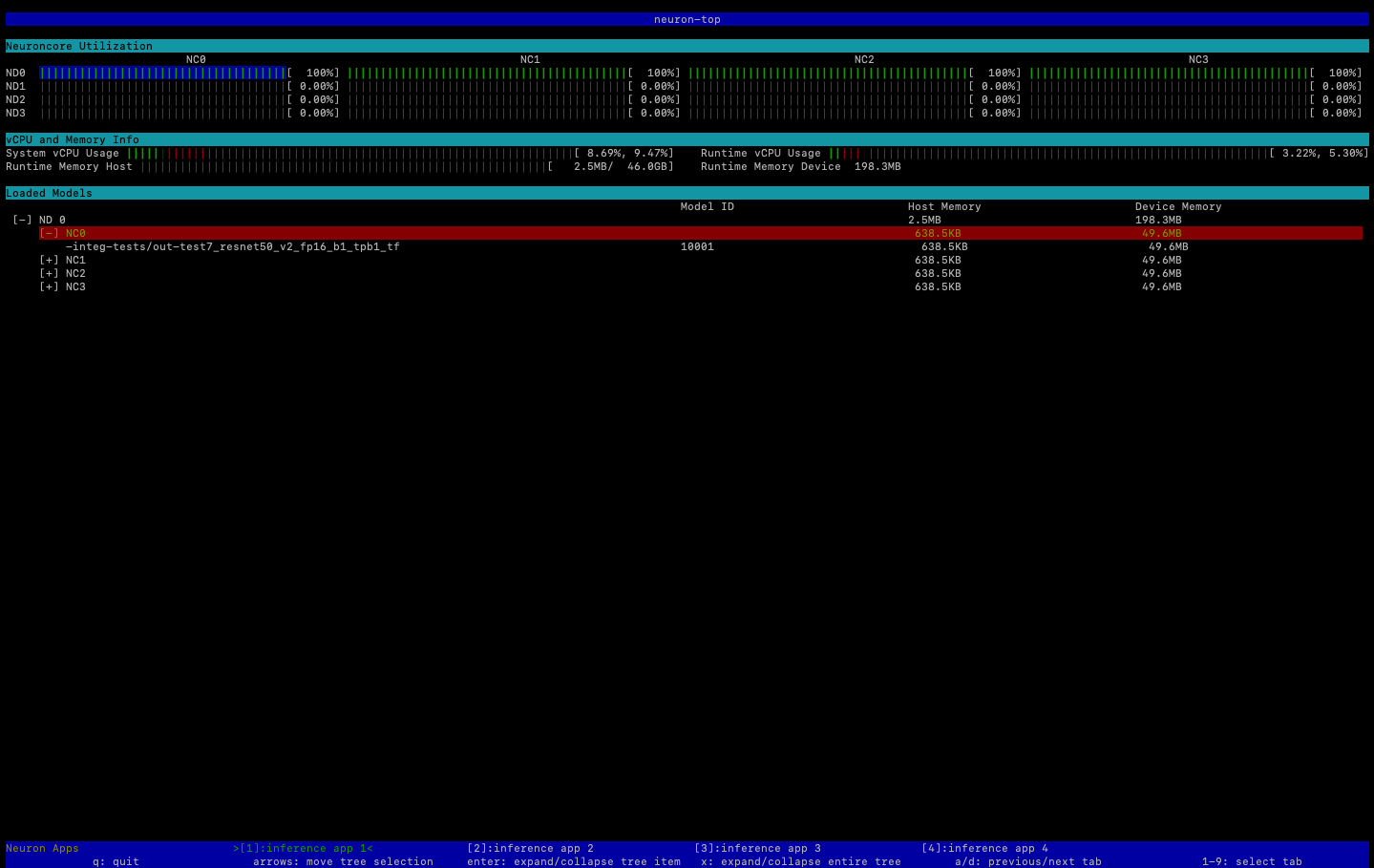Viewport: 1374px width, 868px height.
Task: Click the Model ID column header
Action: [x=707, y=205]
